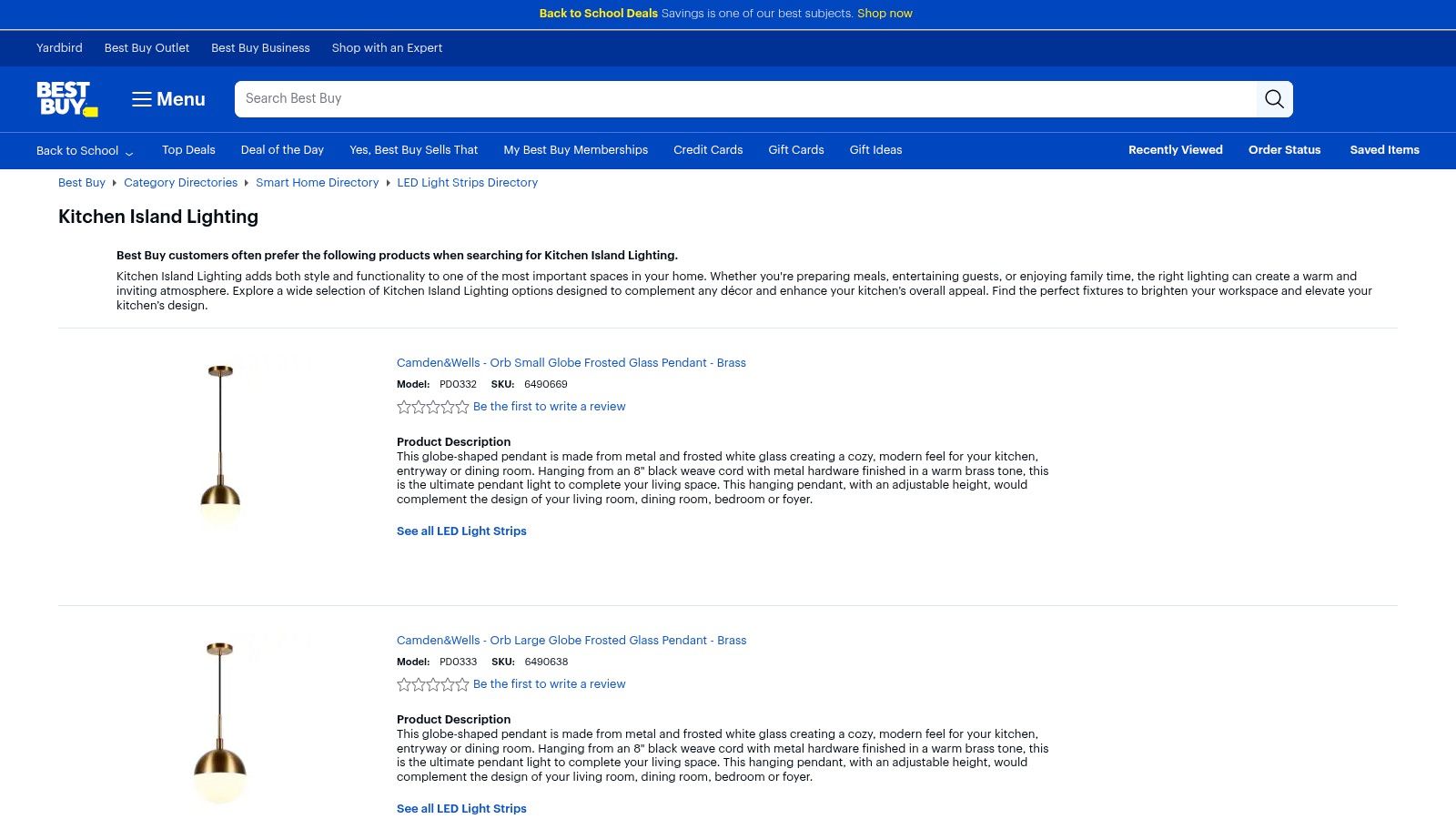
Task: Expand the Back to School dropdown
Action: pyautogui.click(x=86, y=150)
